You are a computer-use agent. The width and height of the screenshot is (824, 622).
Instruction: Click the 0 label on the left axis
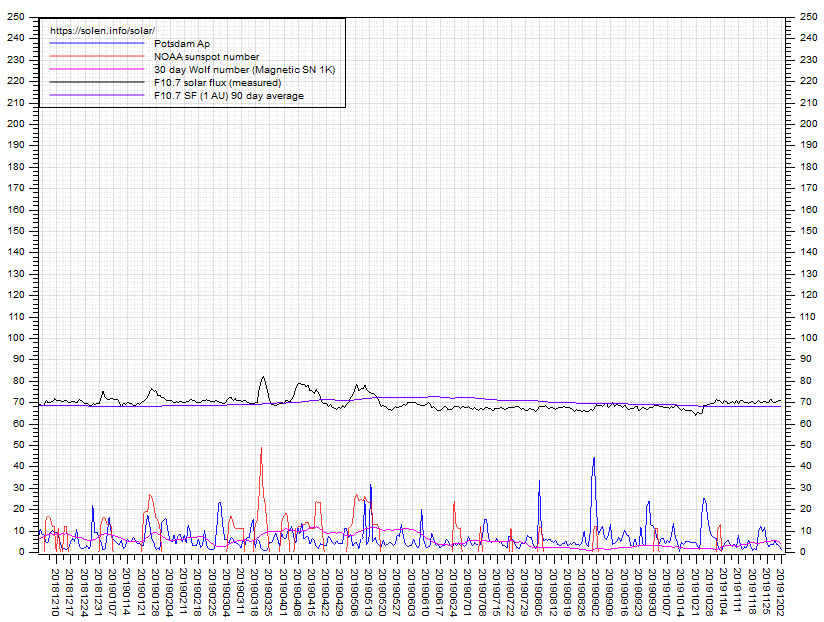pos(22,552)
